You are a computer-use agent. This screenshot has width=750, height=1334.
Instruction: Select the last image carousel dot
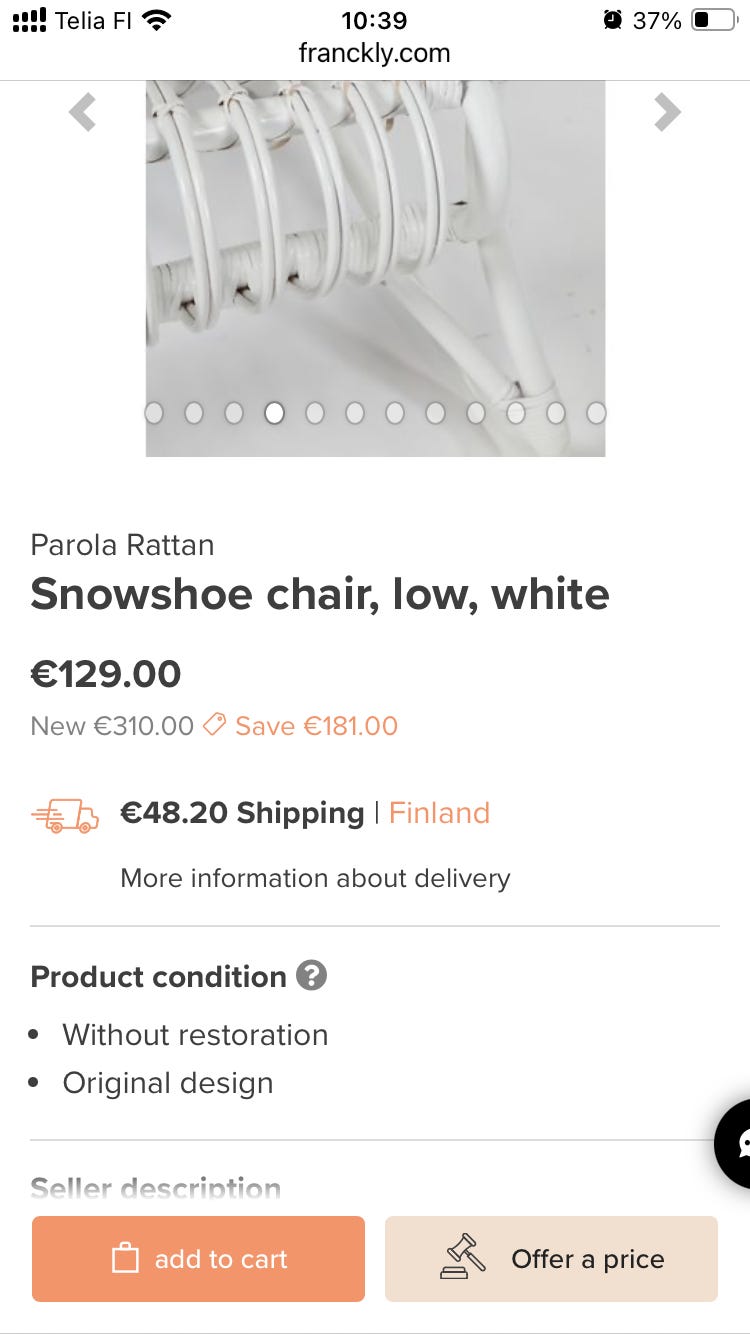(596, 413)
